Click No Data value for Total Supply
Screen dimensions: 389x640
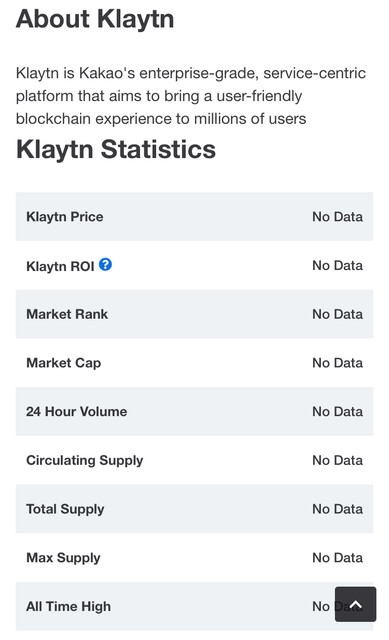coord(337,509)
